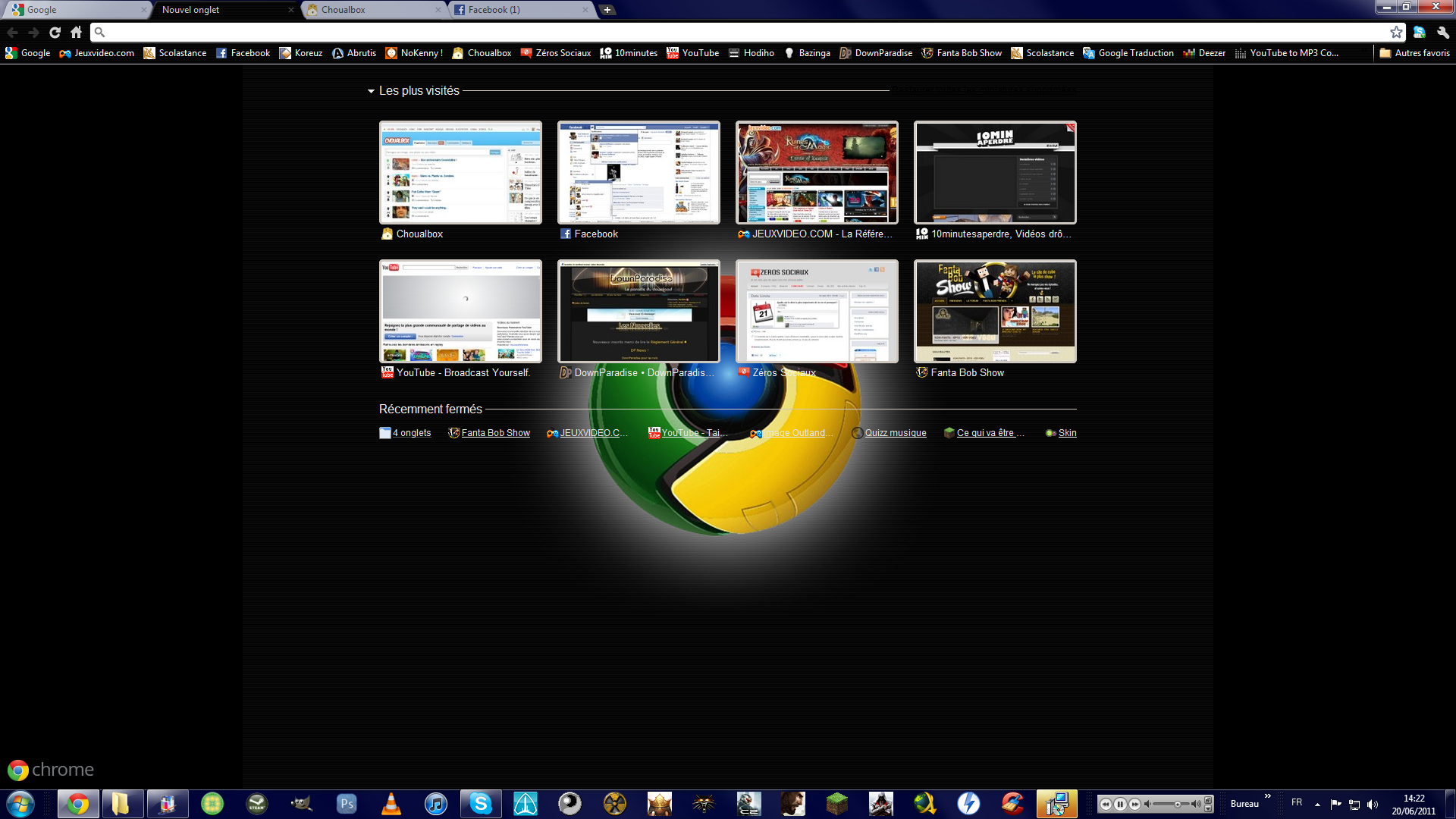Screen dimensions: 1456x819
Task: Restore the '4 onglets' recently closed link
Action: 411,433
